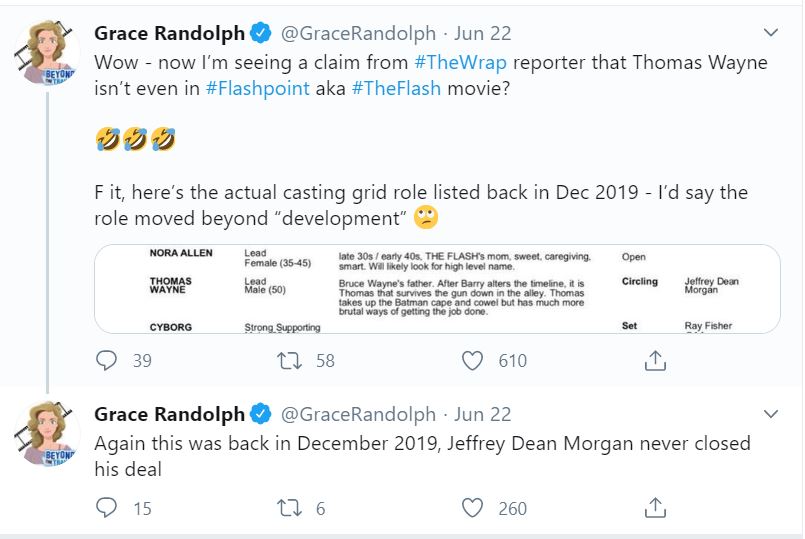Viewport: 805px width, 539px height.
Task: Reply to the Jeffrey Dean Morgan tweet
Action: coord(107,508)
